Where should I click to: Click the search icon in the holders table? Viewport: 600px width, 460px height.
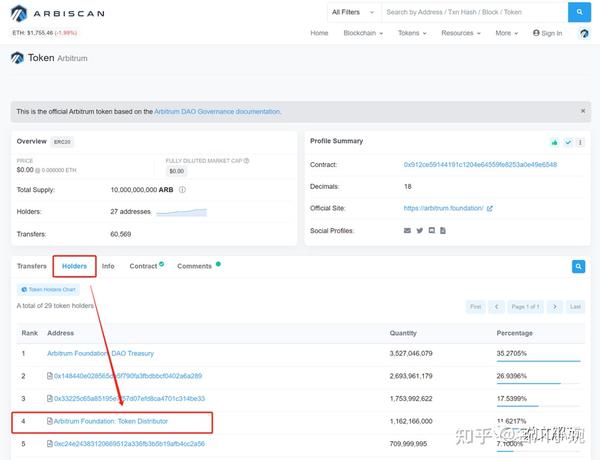[578, 266]
